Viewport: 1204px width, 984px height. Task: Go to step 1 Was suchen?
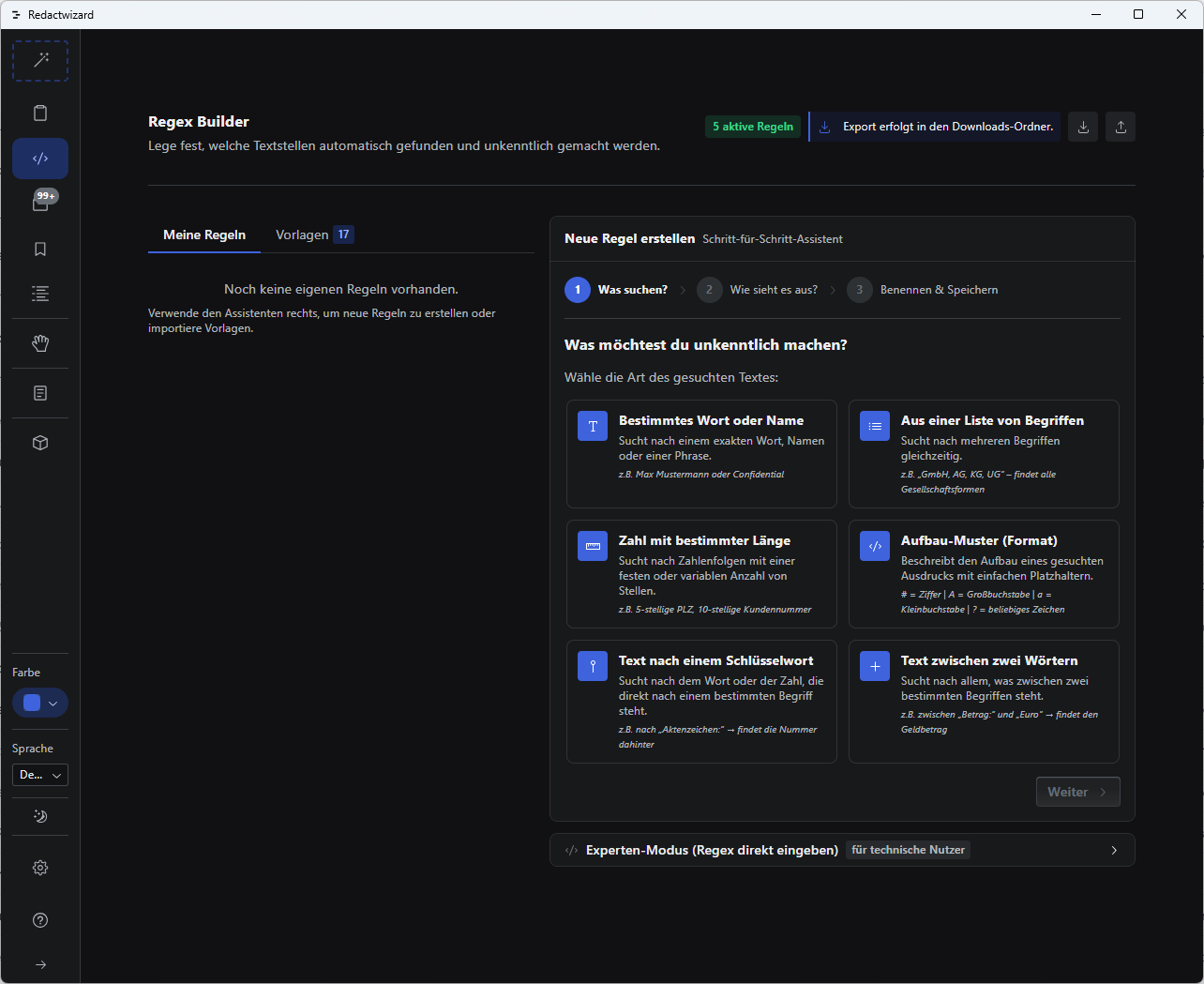point(616,290)
